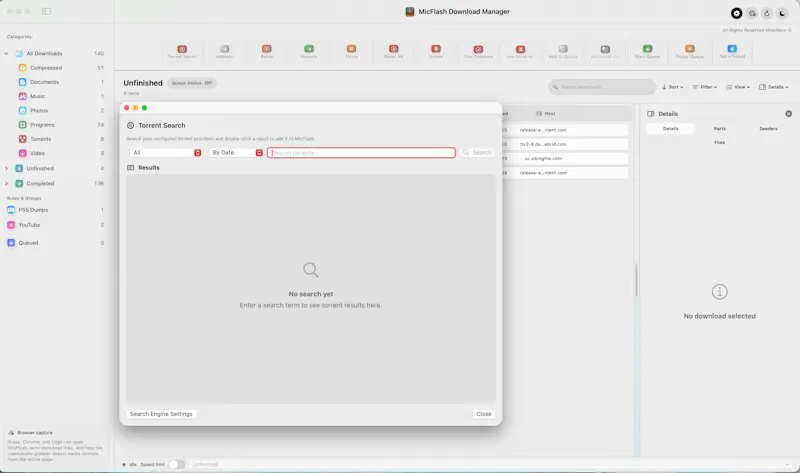Screen dimensions: 800x473
Task: Switch to the Details tab in the panel
Action: click(670, 129)
